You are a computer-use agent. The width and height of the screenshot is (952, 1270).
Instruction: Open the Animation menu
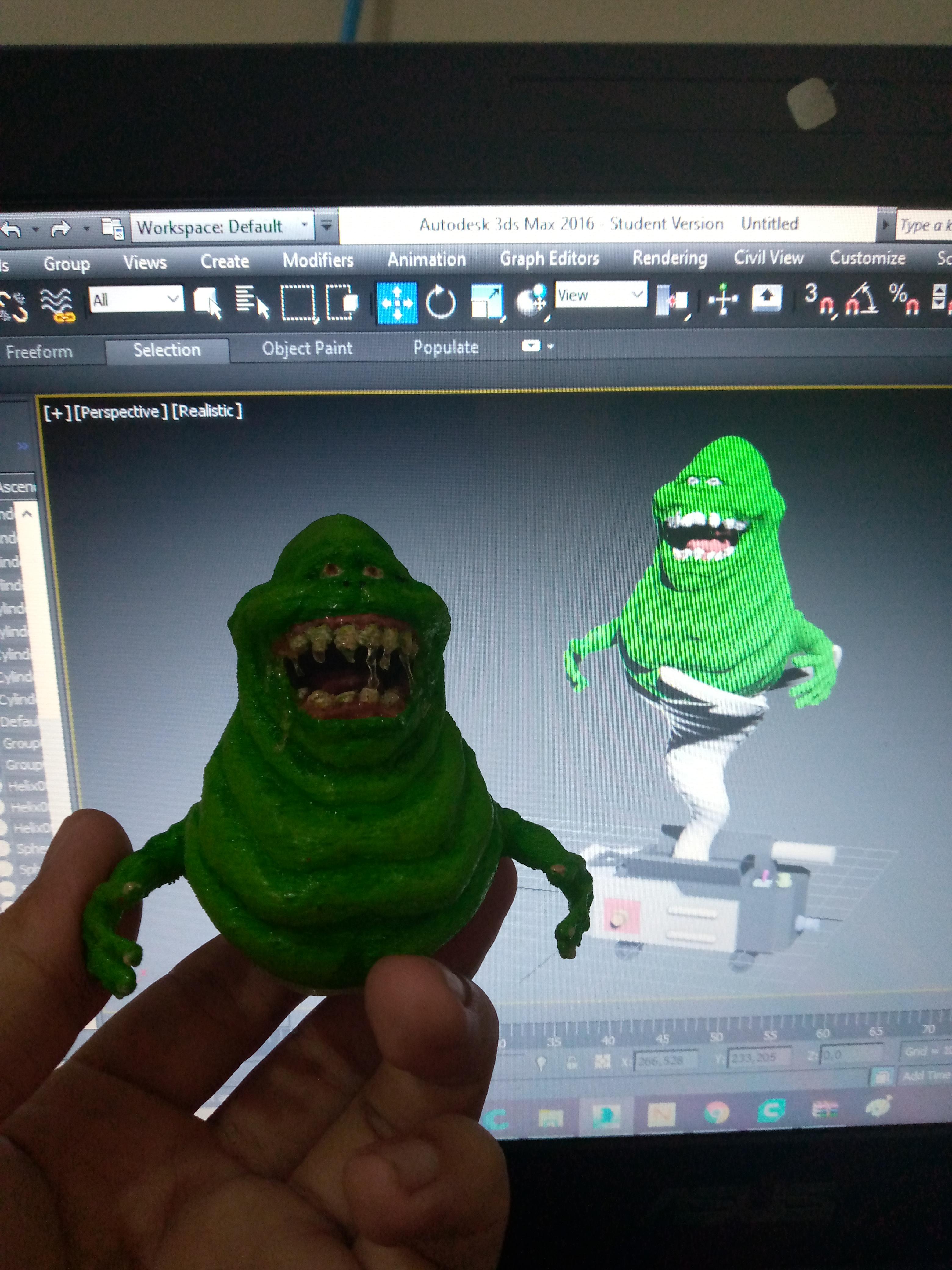426,259
